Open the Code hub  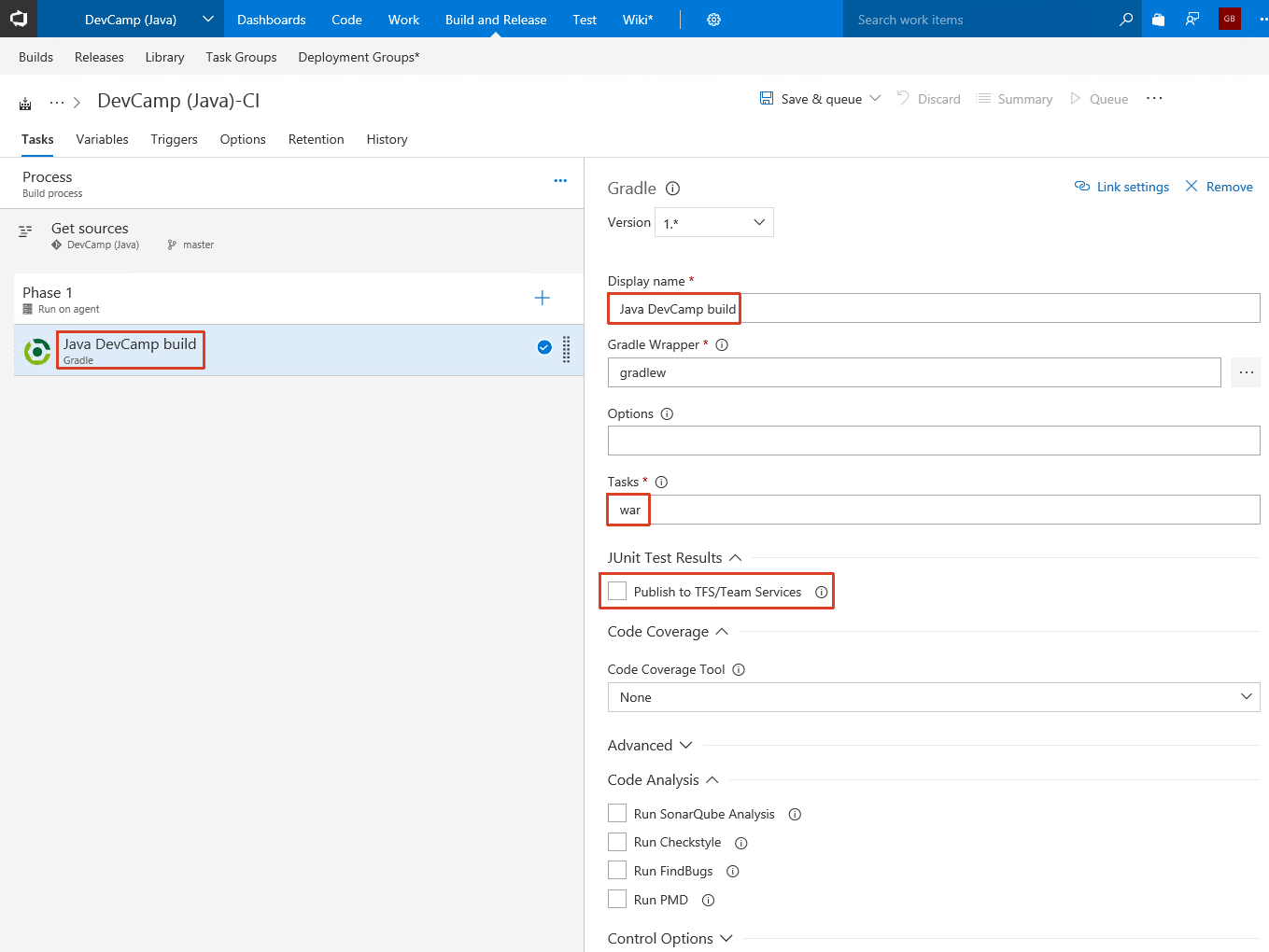coord(346,20)
